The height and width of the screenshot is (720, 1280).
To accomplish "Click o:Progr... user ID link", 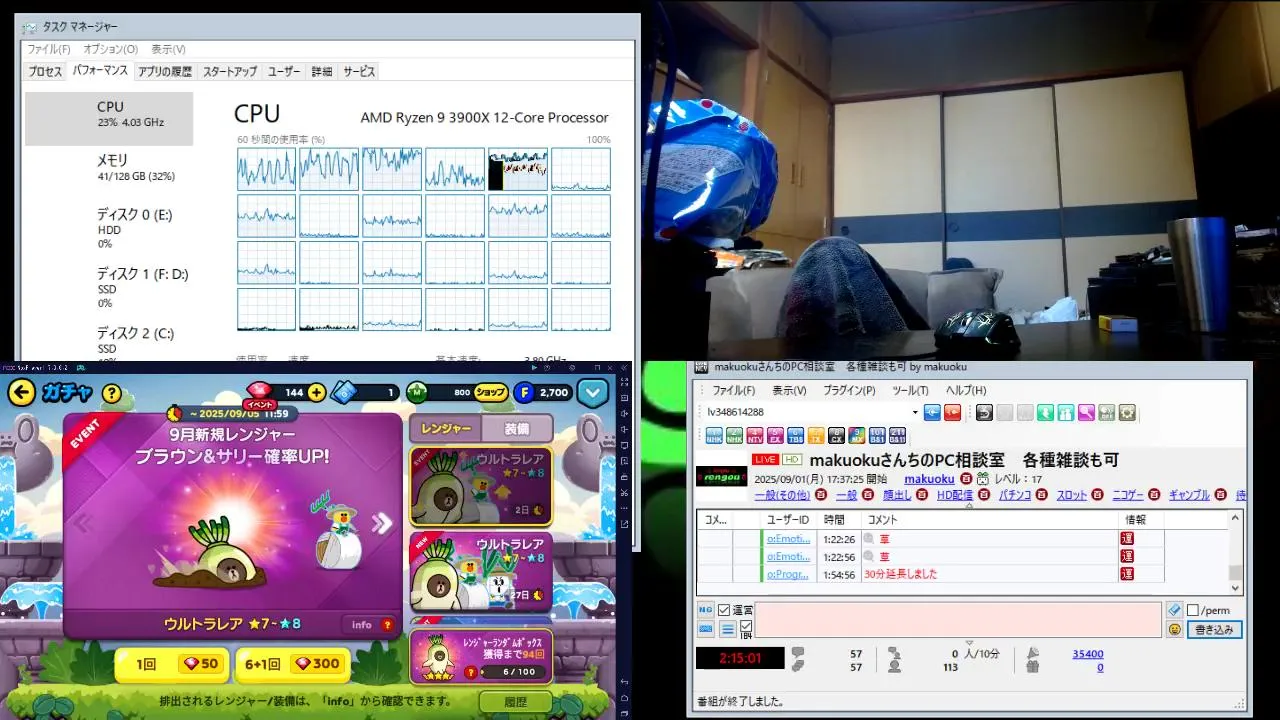I will (788, 575).
